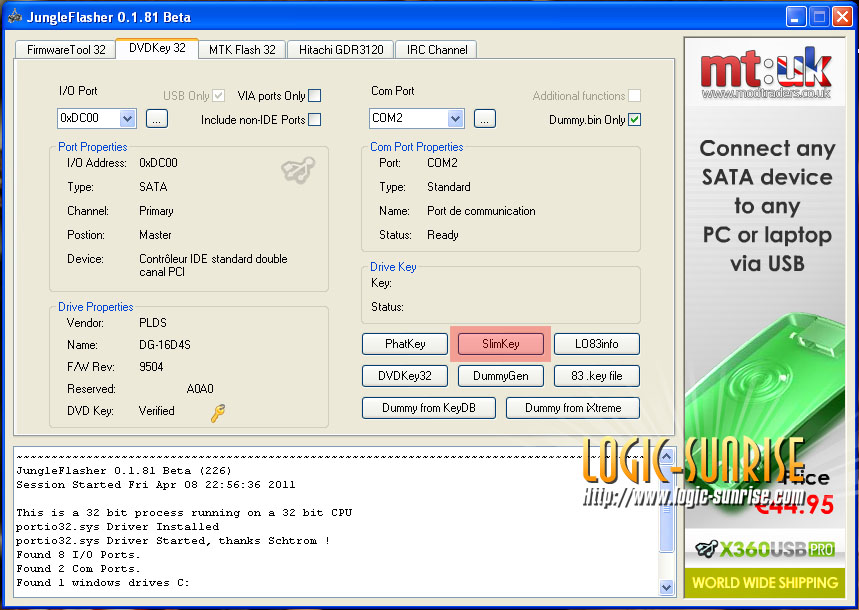Click the 'Session Started' log line

coord(156,484)
